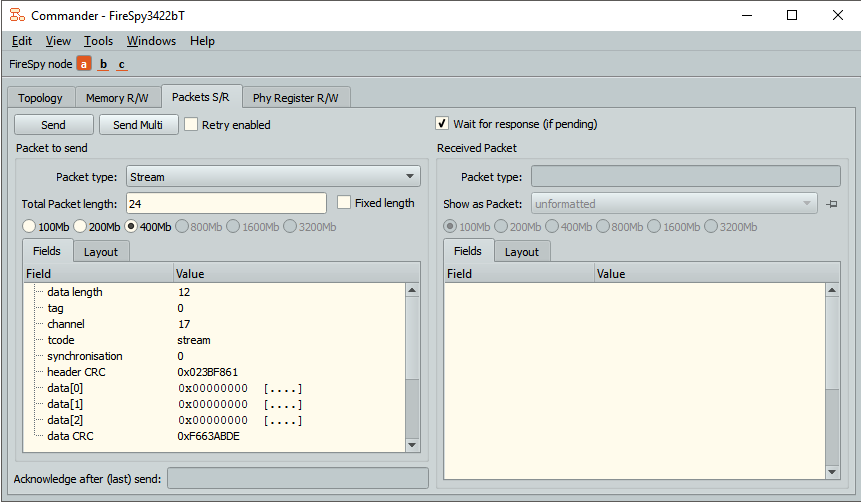
Task: Select the header CRC field row
Action: pos(215,372)
